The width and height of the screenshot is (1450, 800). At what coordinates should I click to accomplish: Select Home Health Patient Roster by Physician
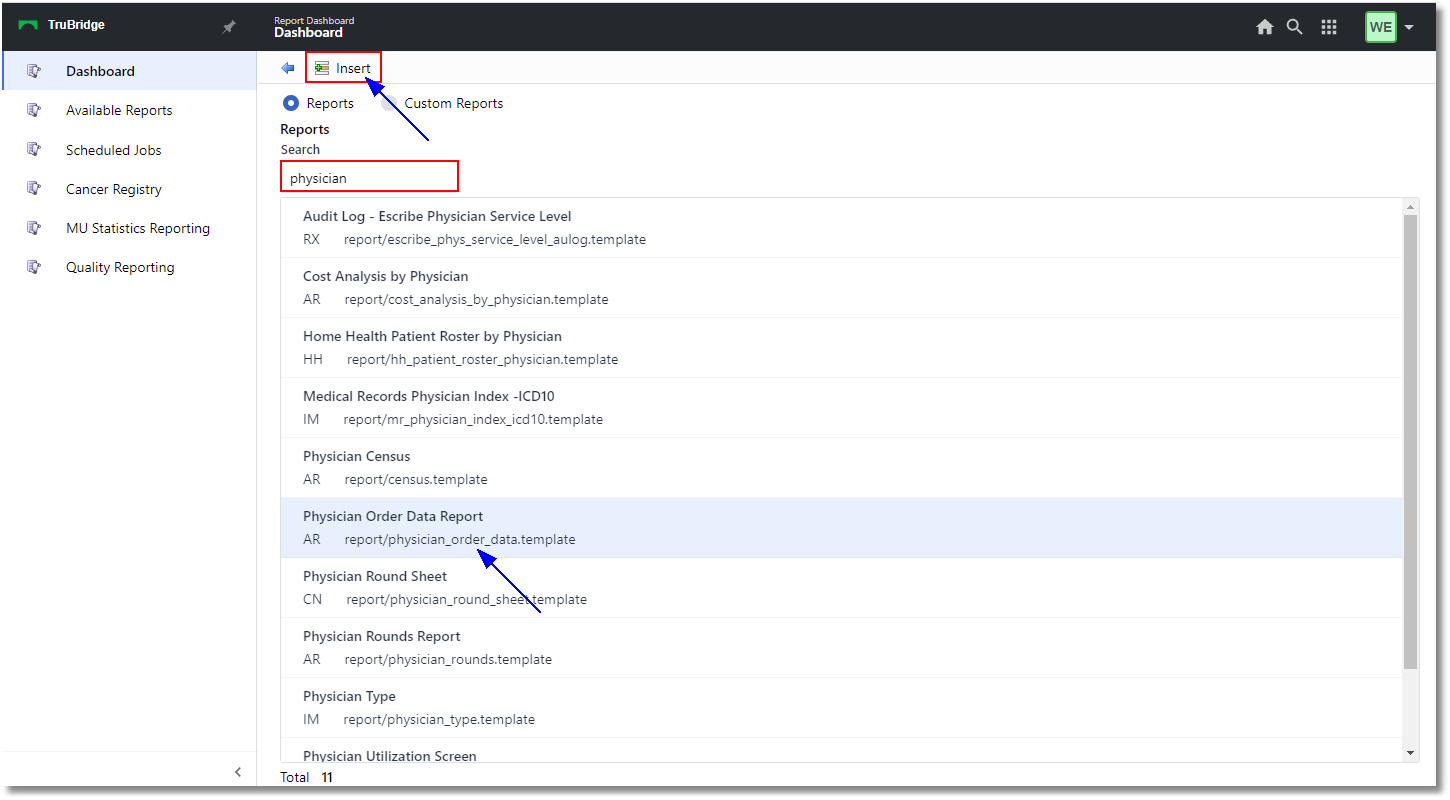coord(841,348)
